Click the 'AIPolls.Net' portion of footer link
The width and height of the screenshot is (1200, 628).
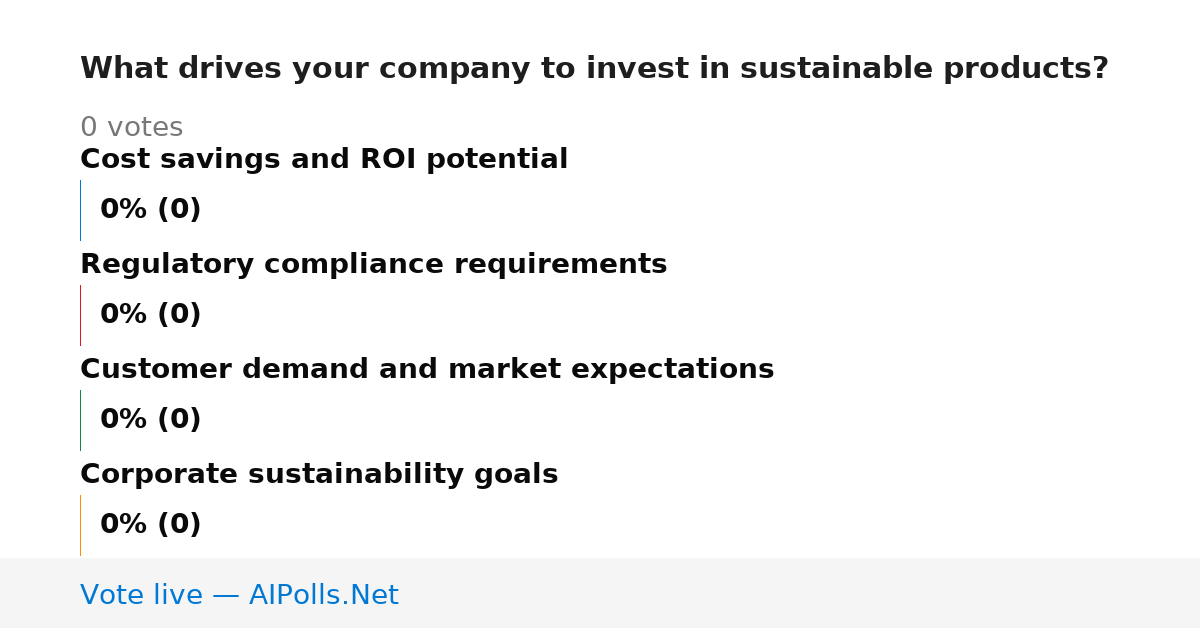coord(323,596)
